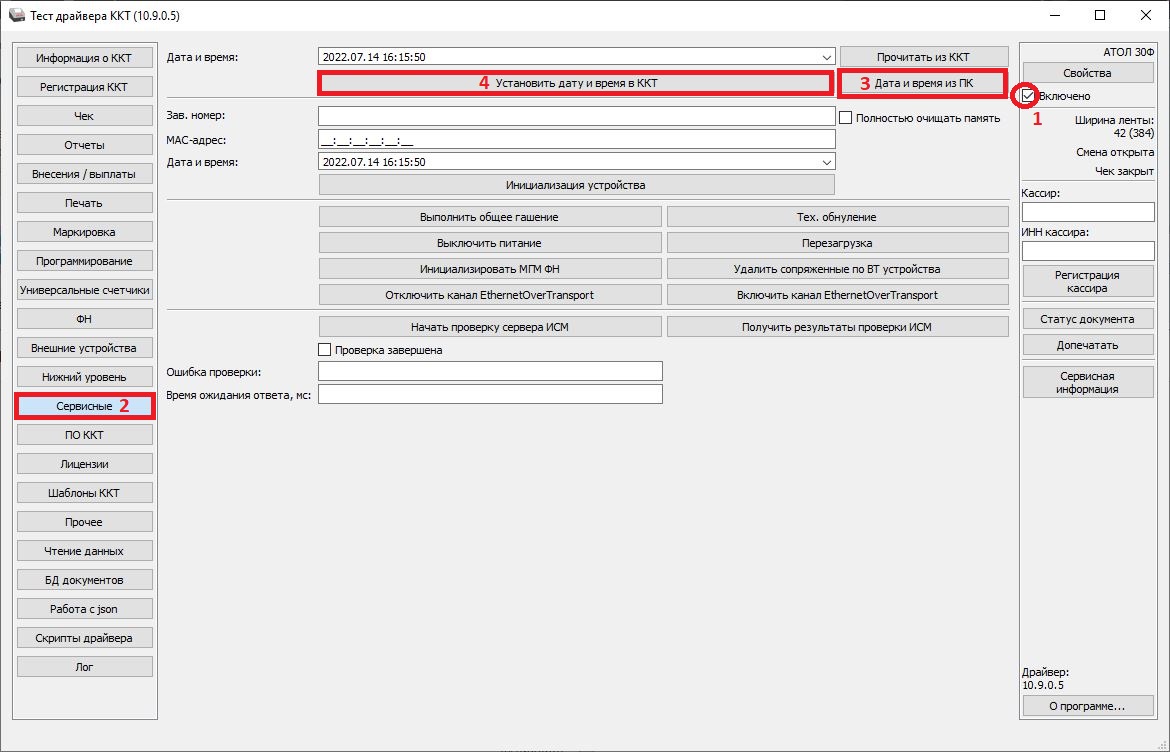This screenshot has width=1170, height=752.
Task: Click the 'МАС-адрес' input field
Action: coord(576,139)
